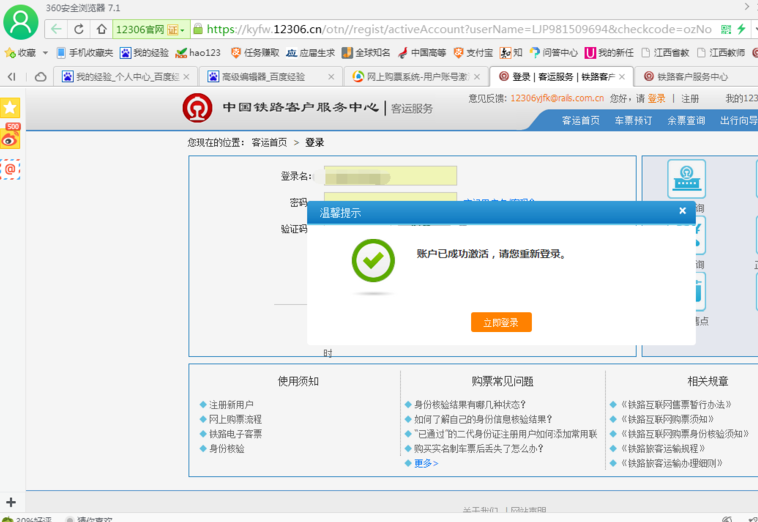Open 《铁路旅客运输办理细则》 link
The width and height of the screenshot is (758, 522).
tap(671, 463)
